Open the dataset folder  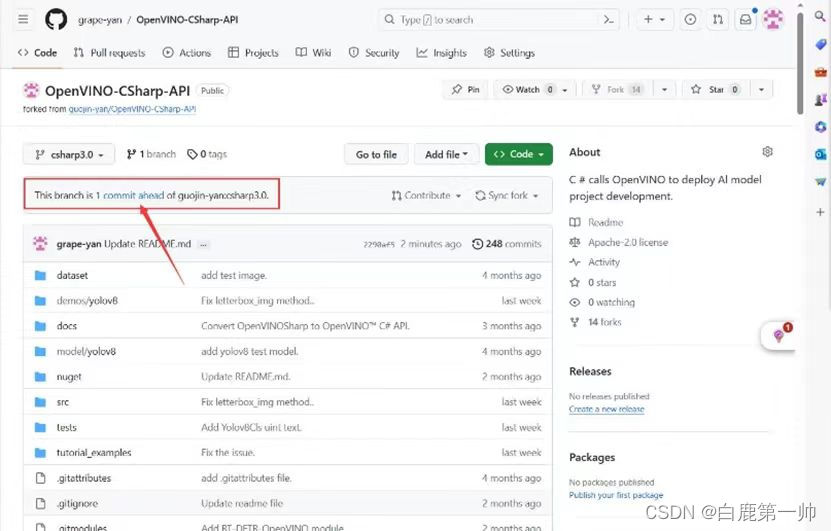tap(72, 275)
